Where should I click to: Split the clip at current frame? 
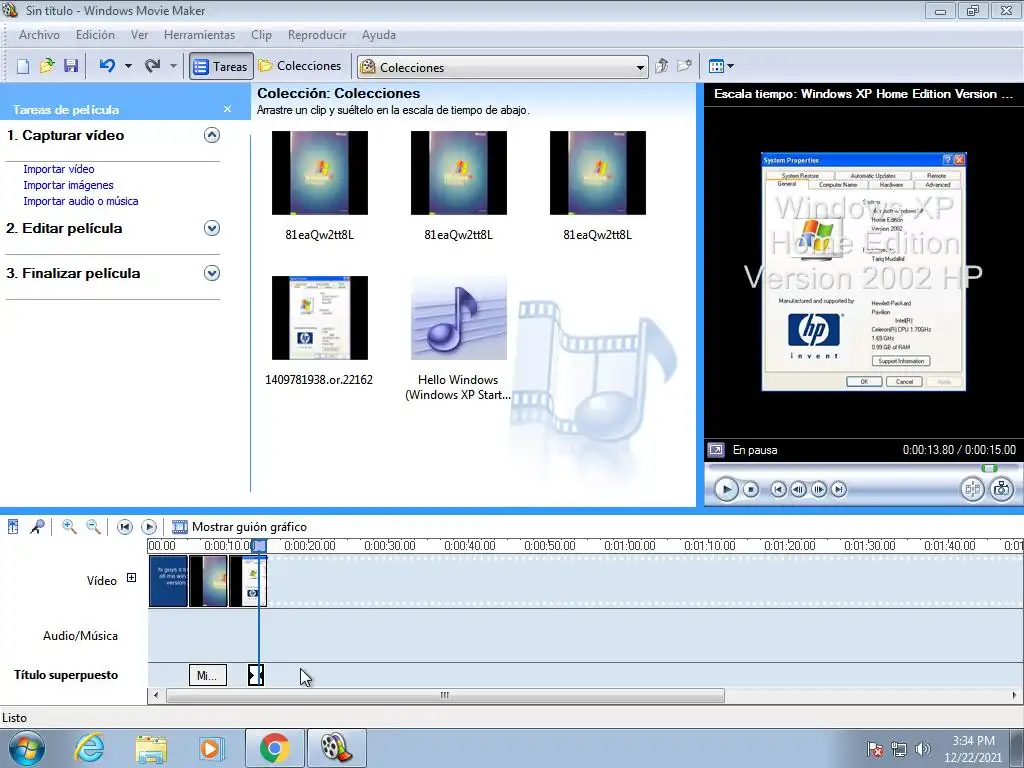(972, 489)
